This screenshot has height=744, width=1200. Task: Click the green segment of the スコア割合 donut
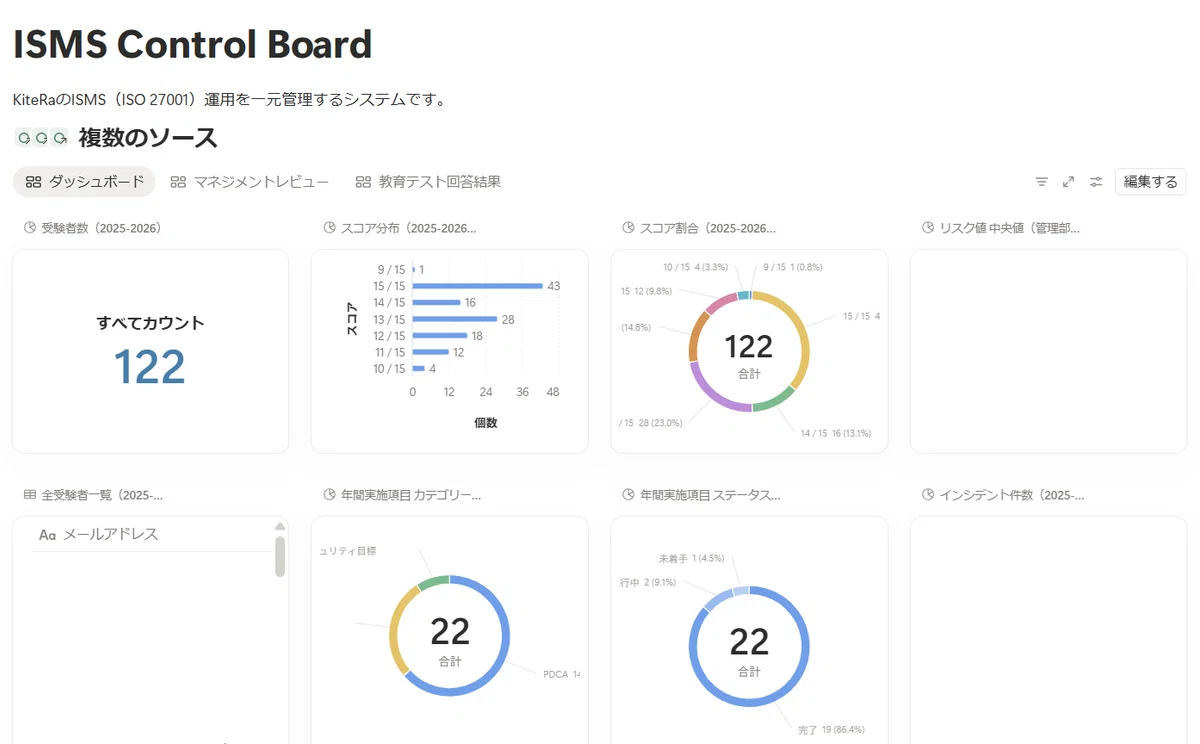pyautogui.click(x=775, y=402)
